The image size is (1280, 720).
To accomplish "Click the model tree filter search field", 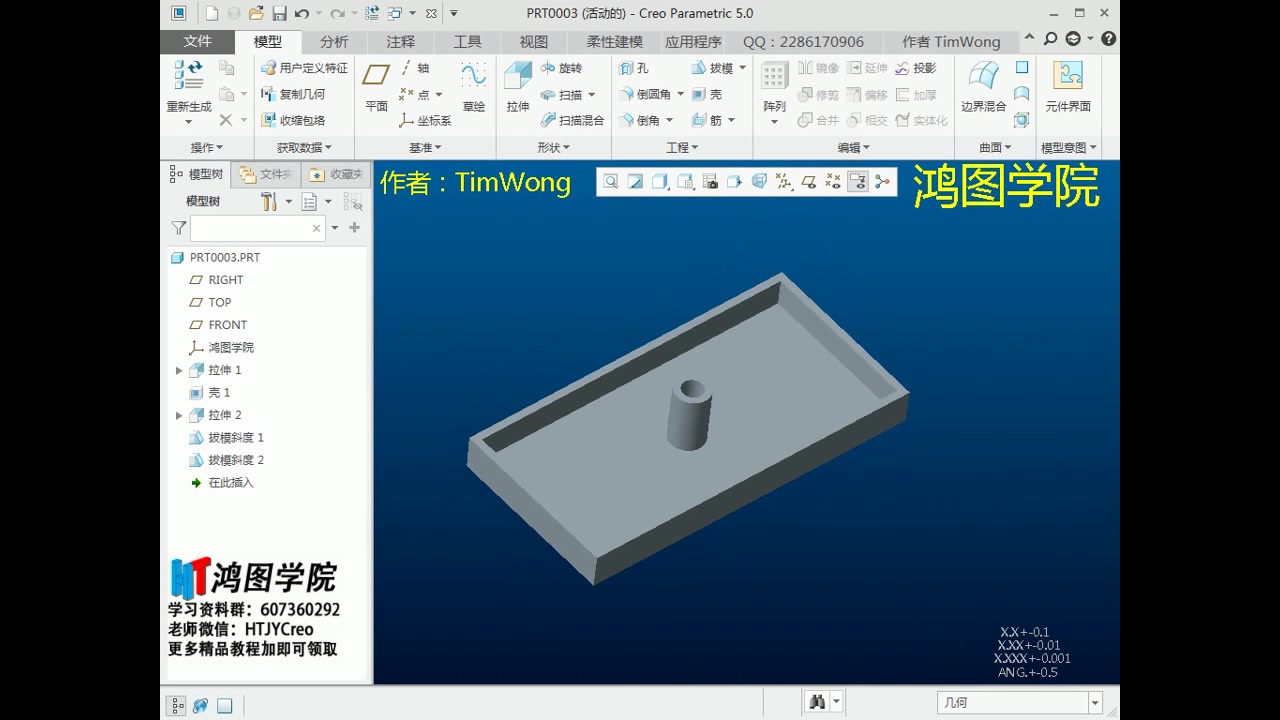I will [257, 228].
